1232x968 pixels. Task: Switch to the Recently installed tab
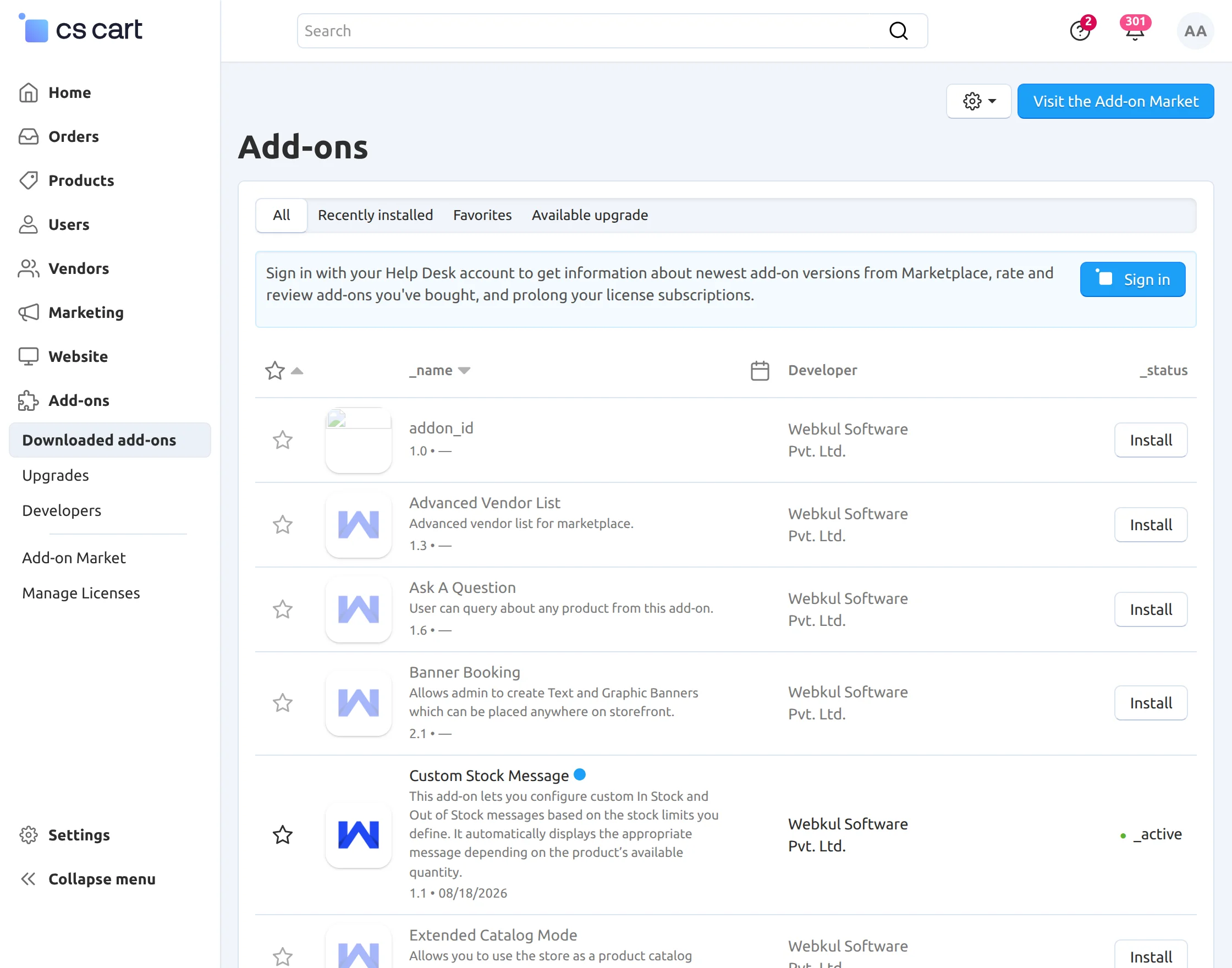[x=375, y=216]
